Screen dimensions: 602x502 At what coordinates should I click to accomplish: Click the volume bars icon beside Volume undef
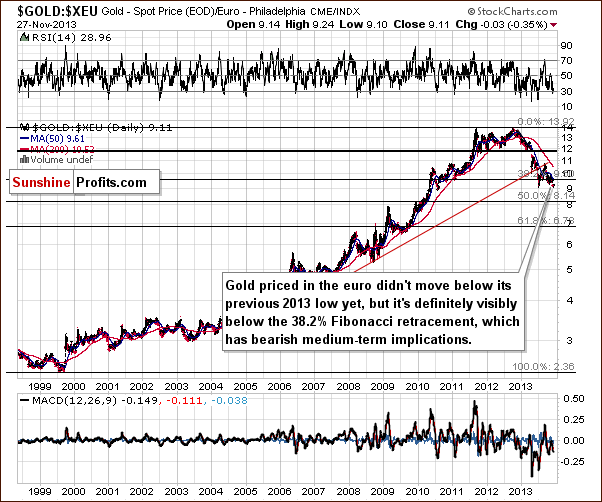(24, 159)
